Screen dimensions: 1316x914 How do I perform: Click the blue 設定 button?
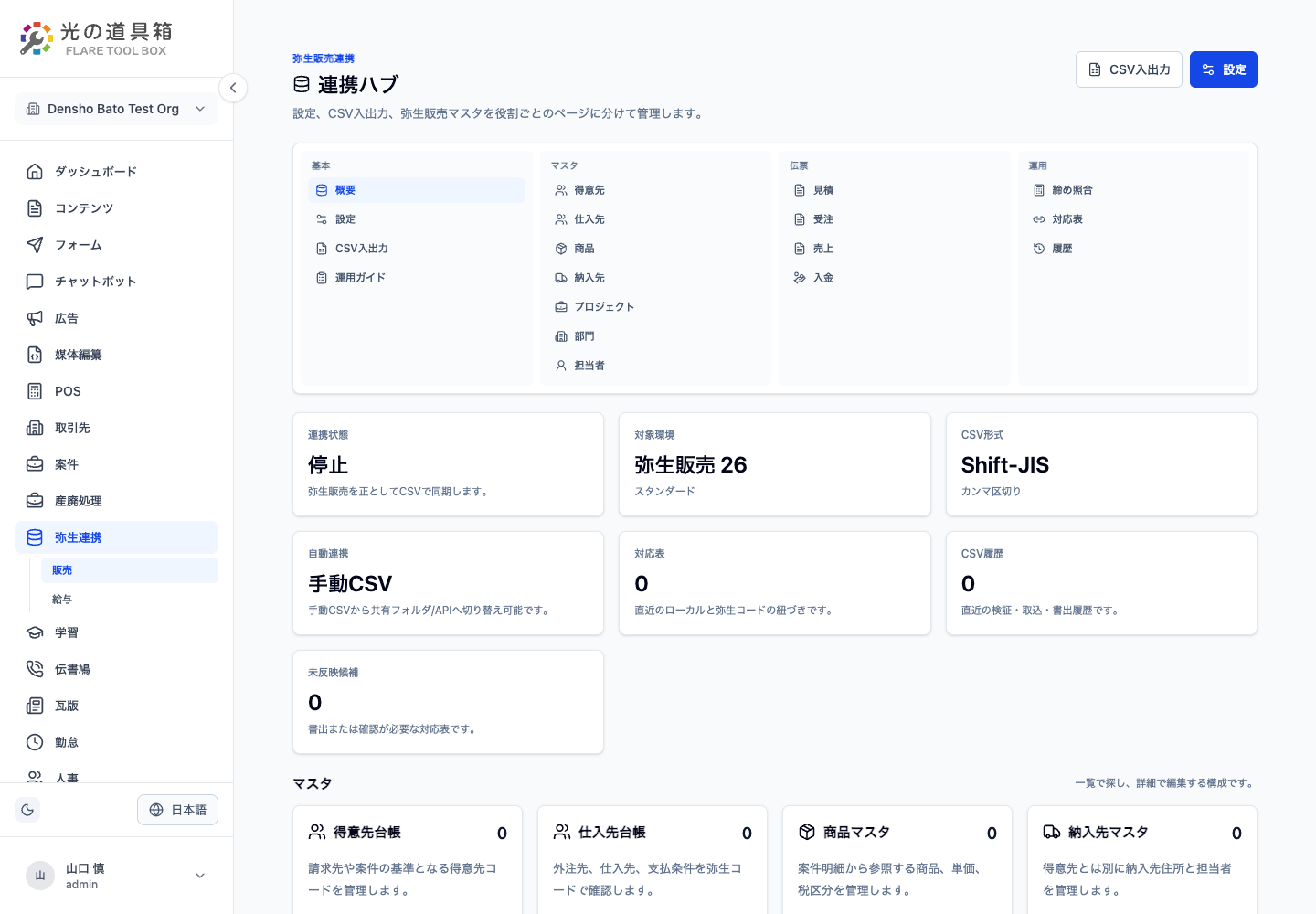(1223, 69)
